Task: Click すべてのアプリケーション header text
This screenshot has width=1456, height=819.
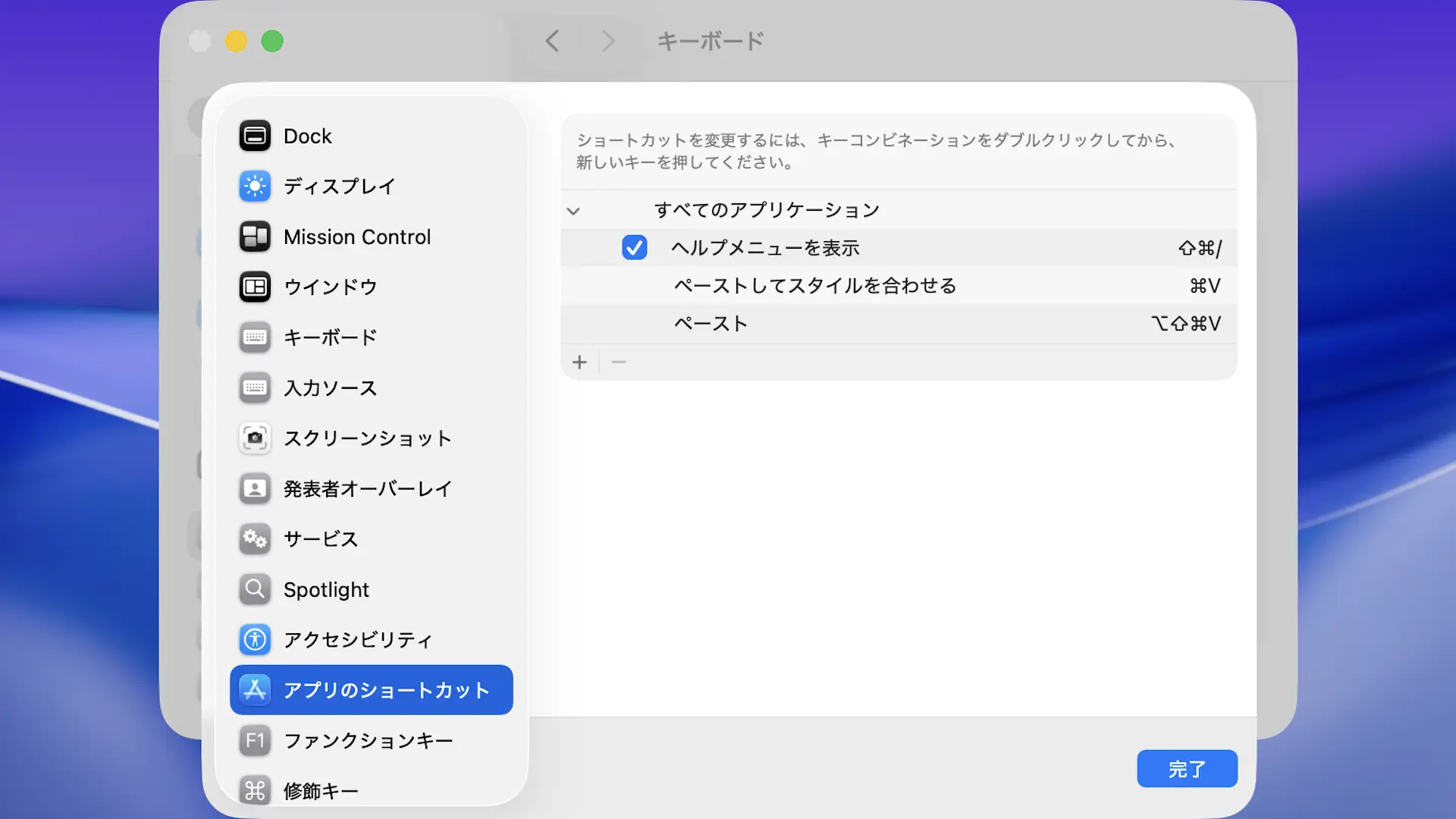Action: (767, 210)
